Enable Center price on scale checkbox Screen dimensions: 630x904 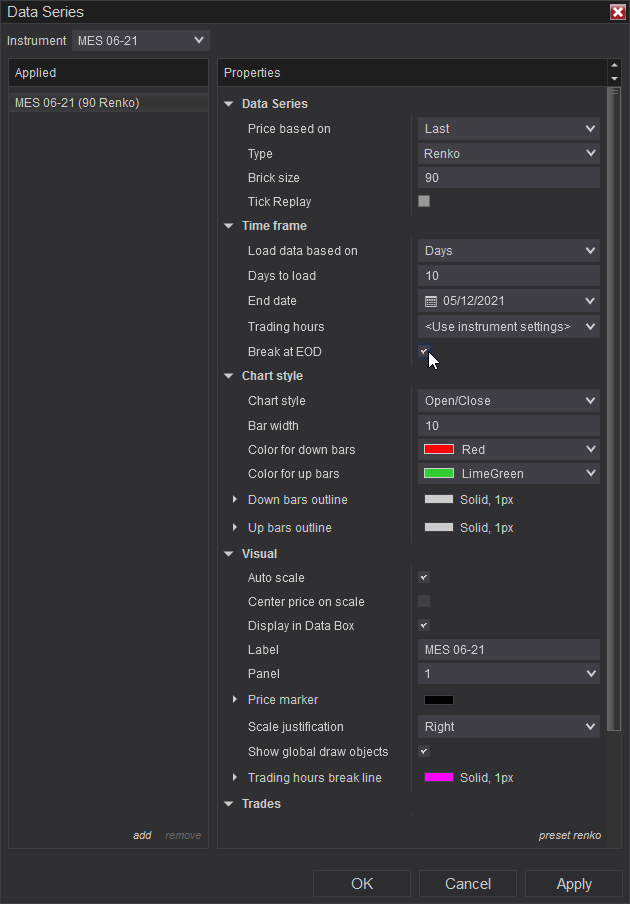tap(424, 602)
